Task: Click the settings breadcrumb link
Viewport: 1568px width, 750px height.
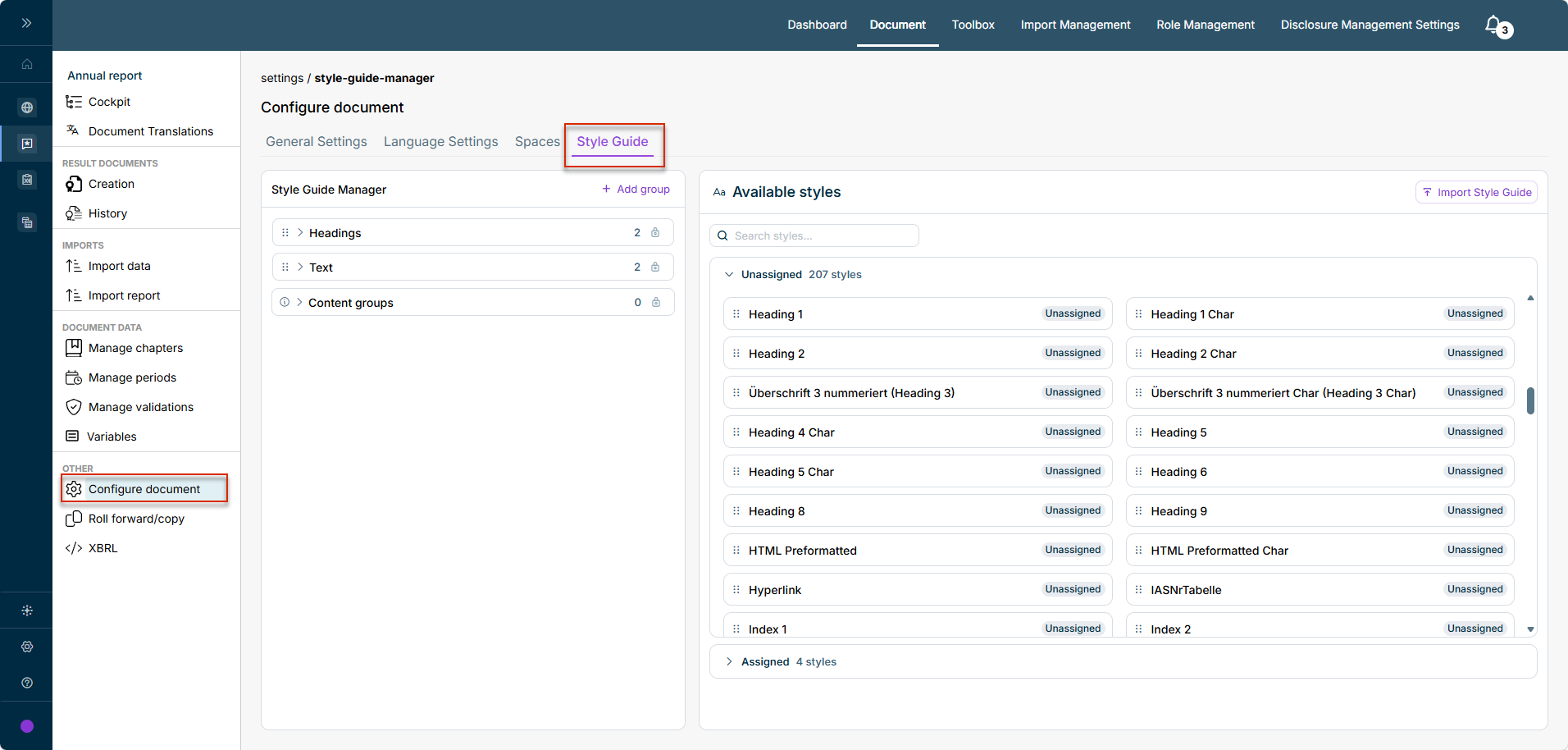Action: click(x=282, y=78)
